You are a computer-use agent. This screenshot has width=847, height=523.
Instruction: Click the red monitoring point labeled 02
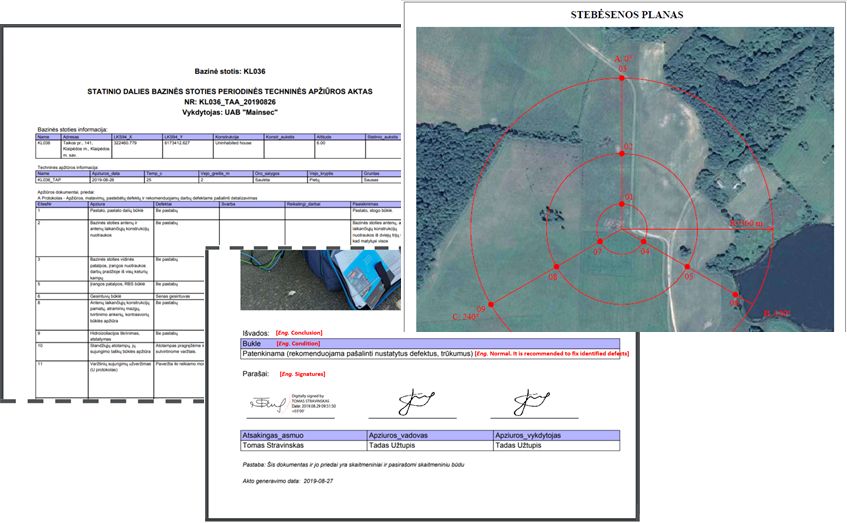pos(622,154)
